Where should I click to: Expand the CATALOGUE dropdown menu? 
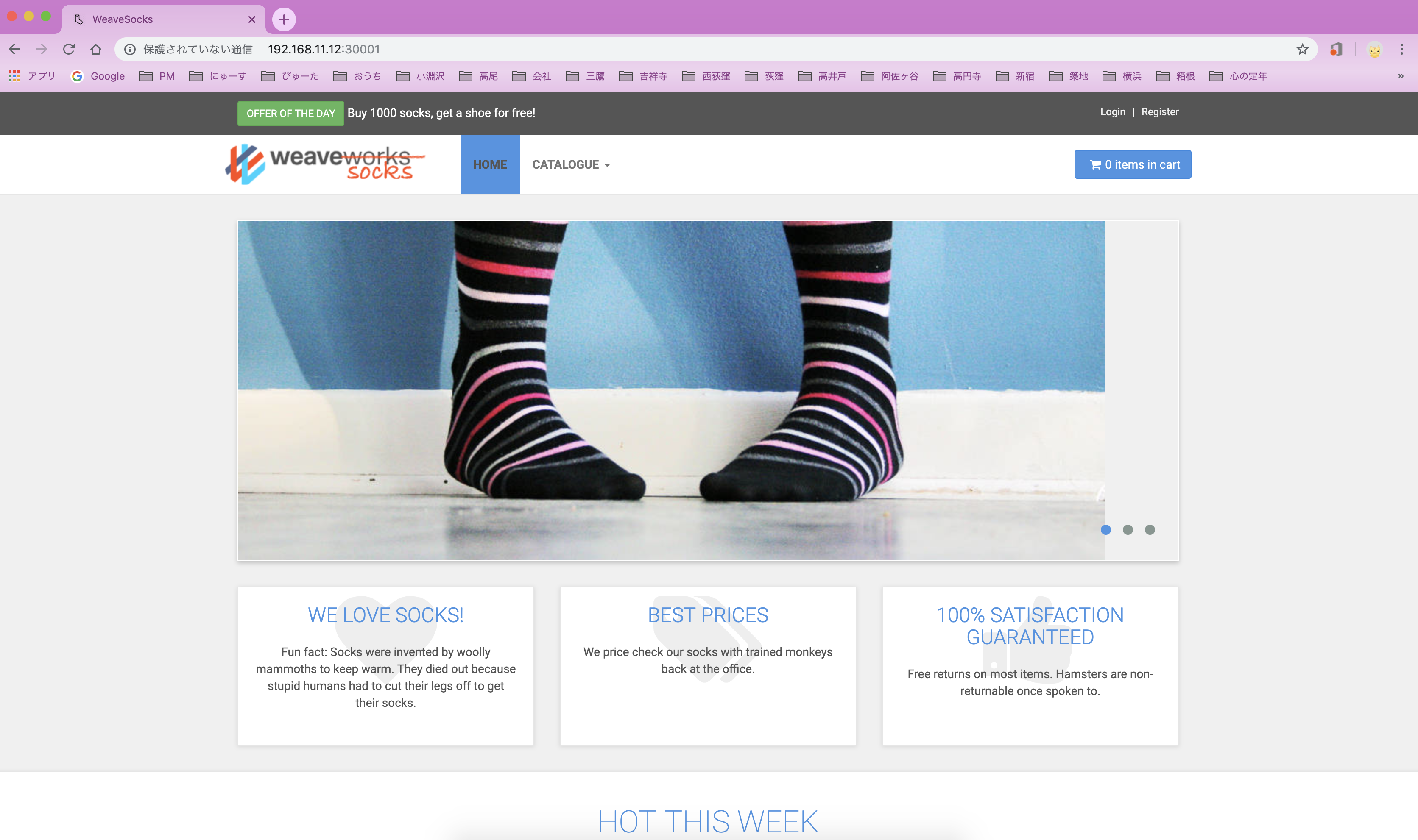[x=571, y=165]
